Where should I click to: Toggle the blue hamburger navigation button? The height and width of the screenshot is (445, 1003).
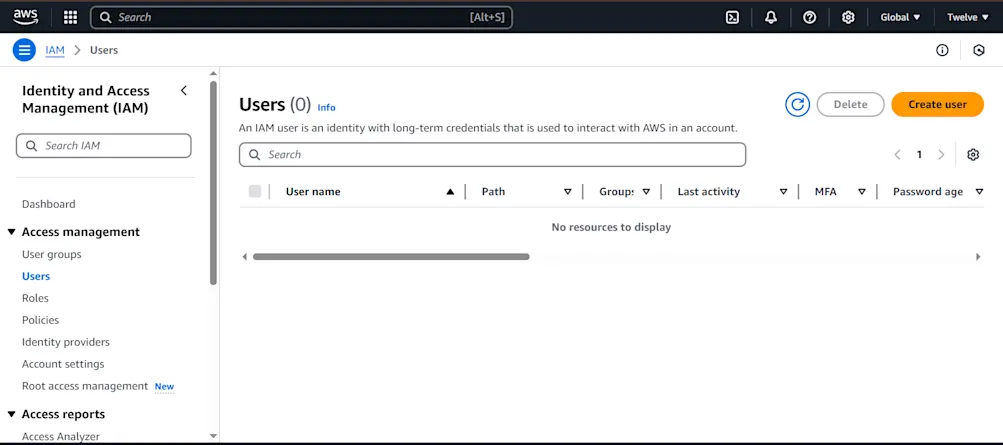click(x=24, y=50)
